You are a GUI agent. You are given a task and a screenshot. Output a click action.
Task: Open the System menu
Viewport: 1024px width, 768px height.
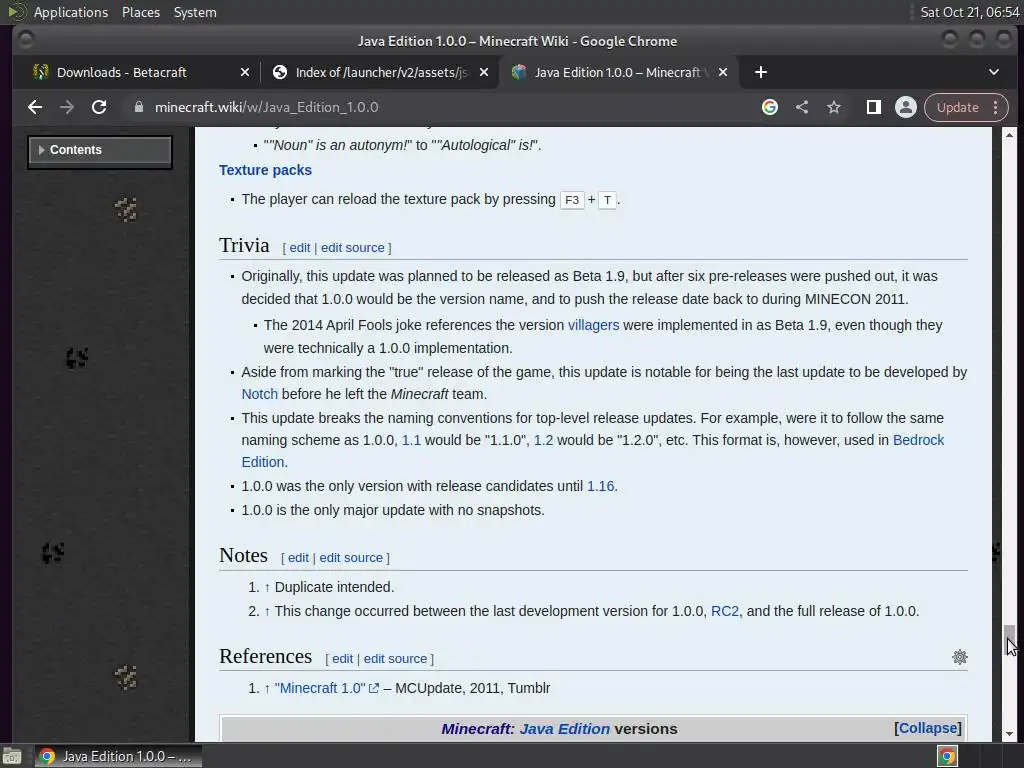[x=195, y=12]
